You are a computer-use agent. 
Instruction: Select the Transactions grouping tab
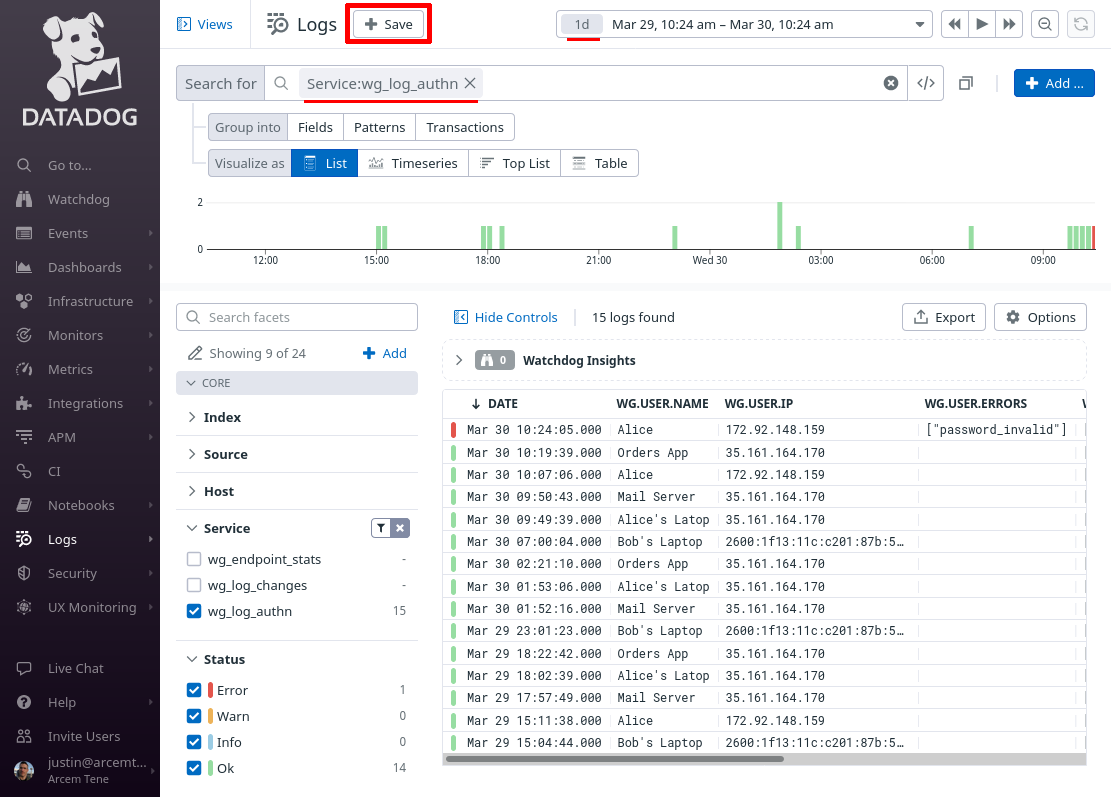pyautogui.click(x=465, y=128)
